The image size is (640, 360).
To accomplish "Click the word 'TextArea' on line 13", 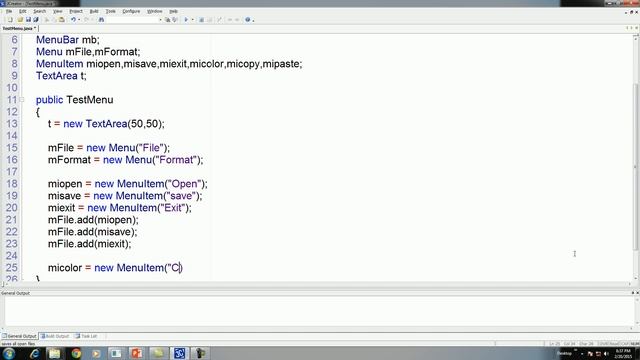I will (107, 124).
